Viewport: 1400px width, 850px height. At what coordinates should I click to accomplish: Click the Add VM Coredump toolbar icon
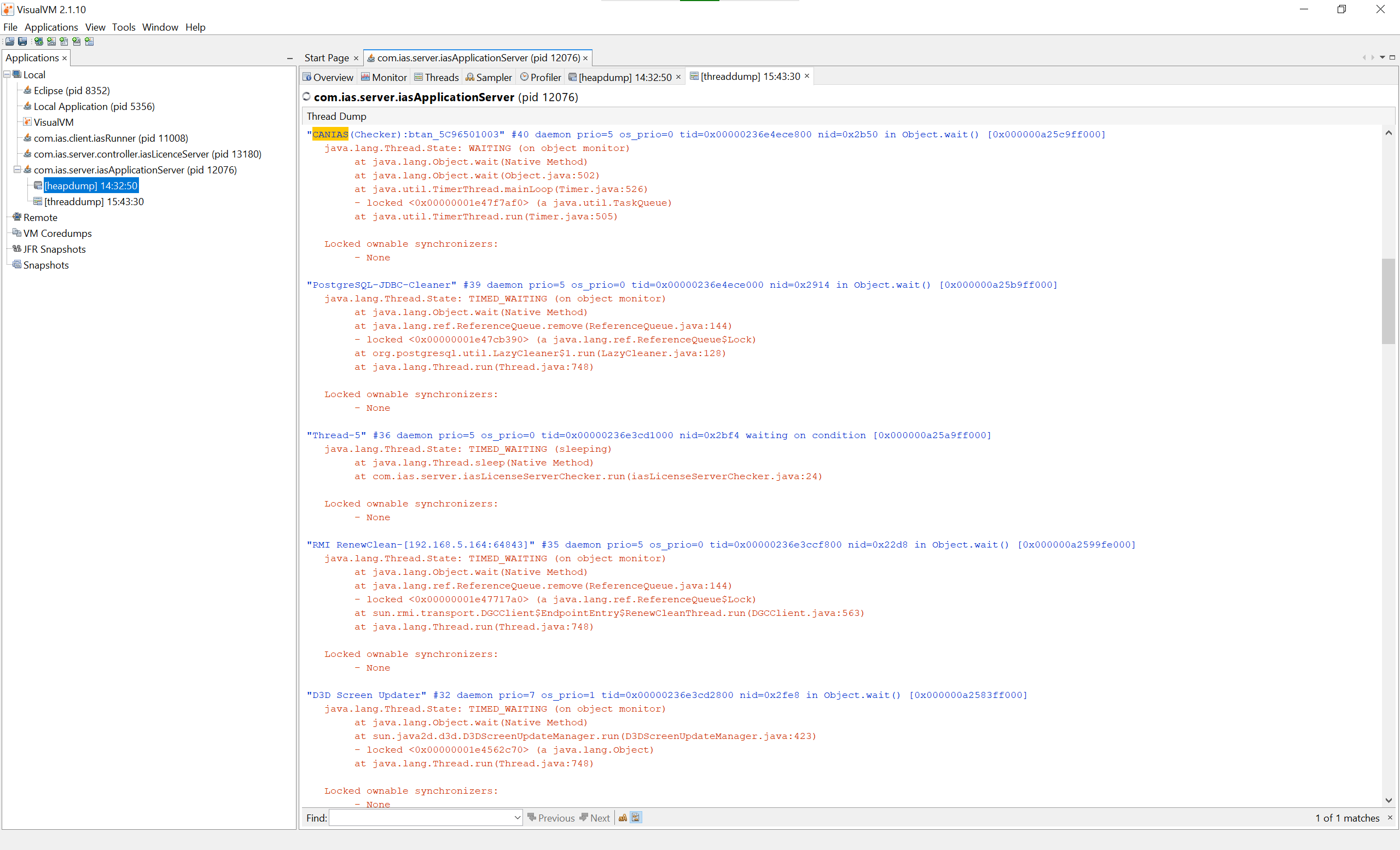tap(63, 42)
